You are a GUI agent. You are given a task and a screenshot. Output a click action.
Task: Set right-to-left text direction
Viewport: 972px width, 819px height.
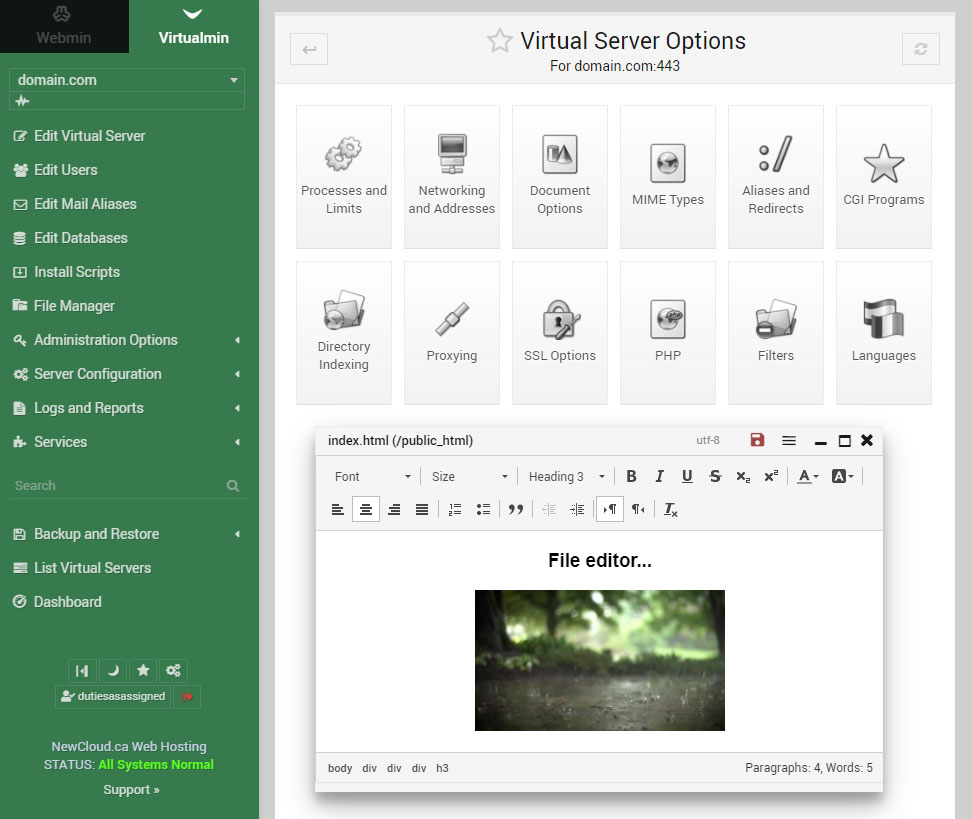(x=638, y=510)
